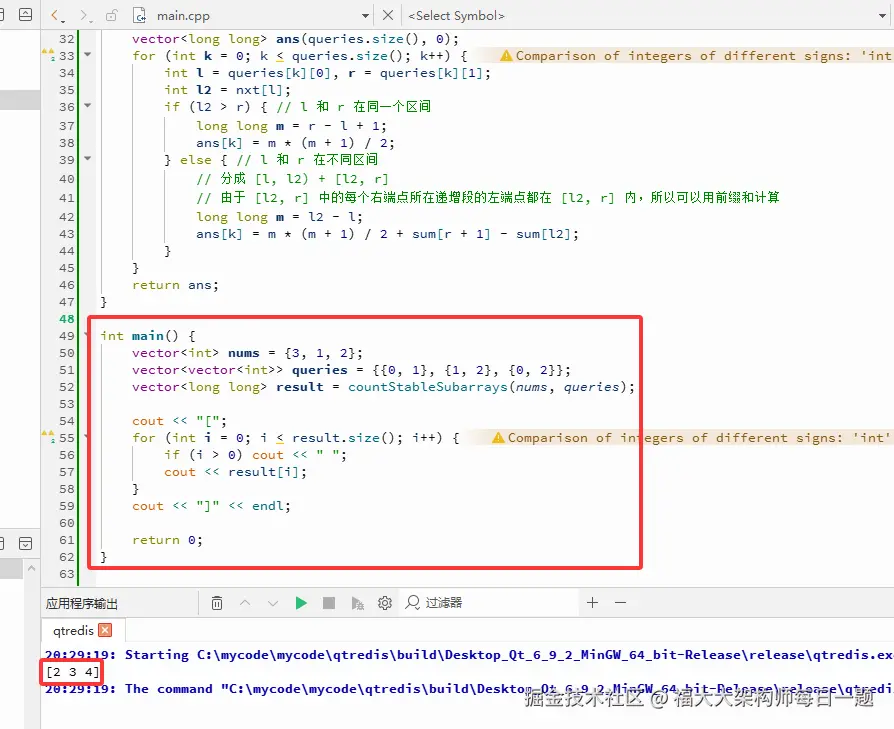
Task: Click line number 63 in the gutter
Action: click(67, 574)
